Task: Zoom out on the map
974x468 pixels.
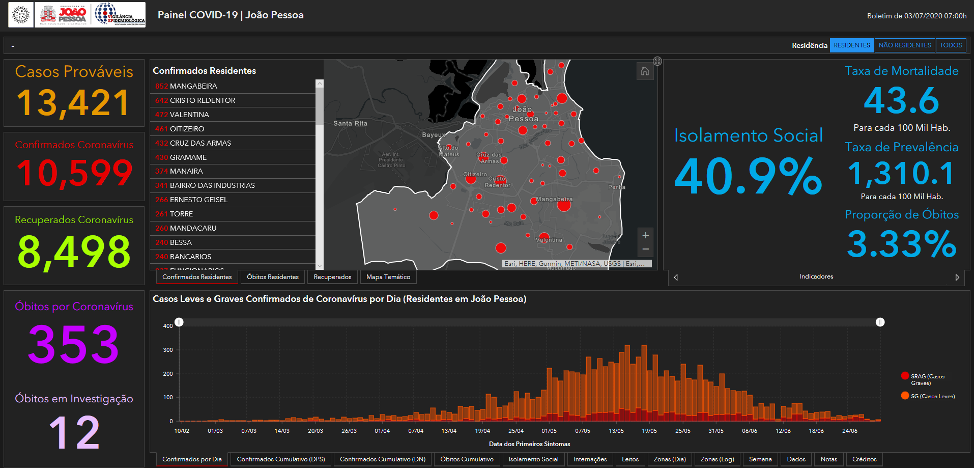Action: [645, 249]
